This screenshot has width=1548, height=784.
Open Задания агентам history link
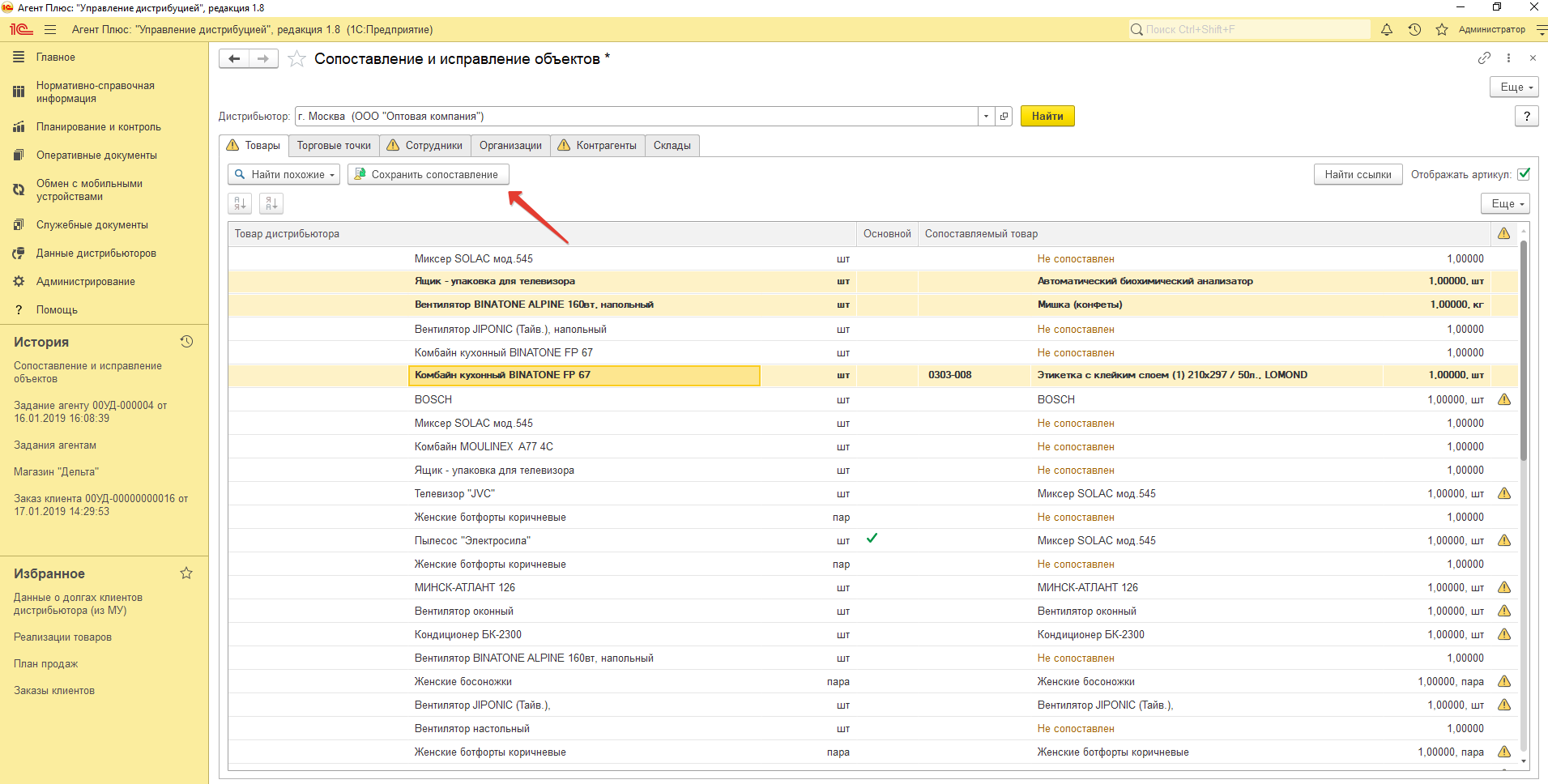click(x=55, y=445)
